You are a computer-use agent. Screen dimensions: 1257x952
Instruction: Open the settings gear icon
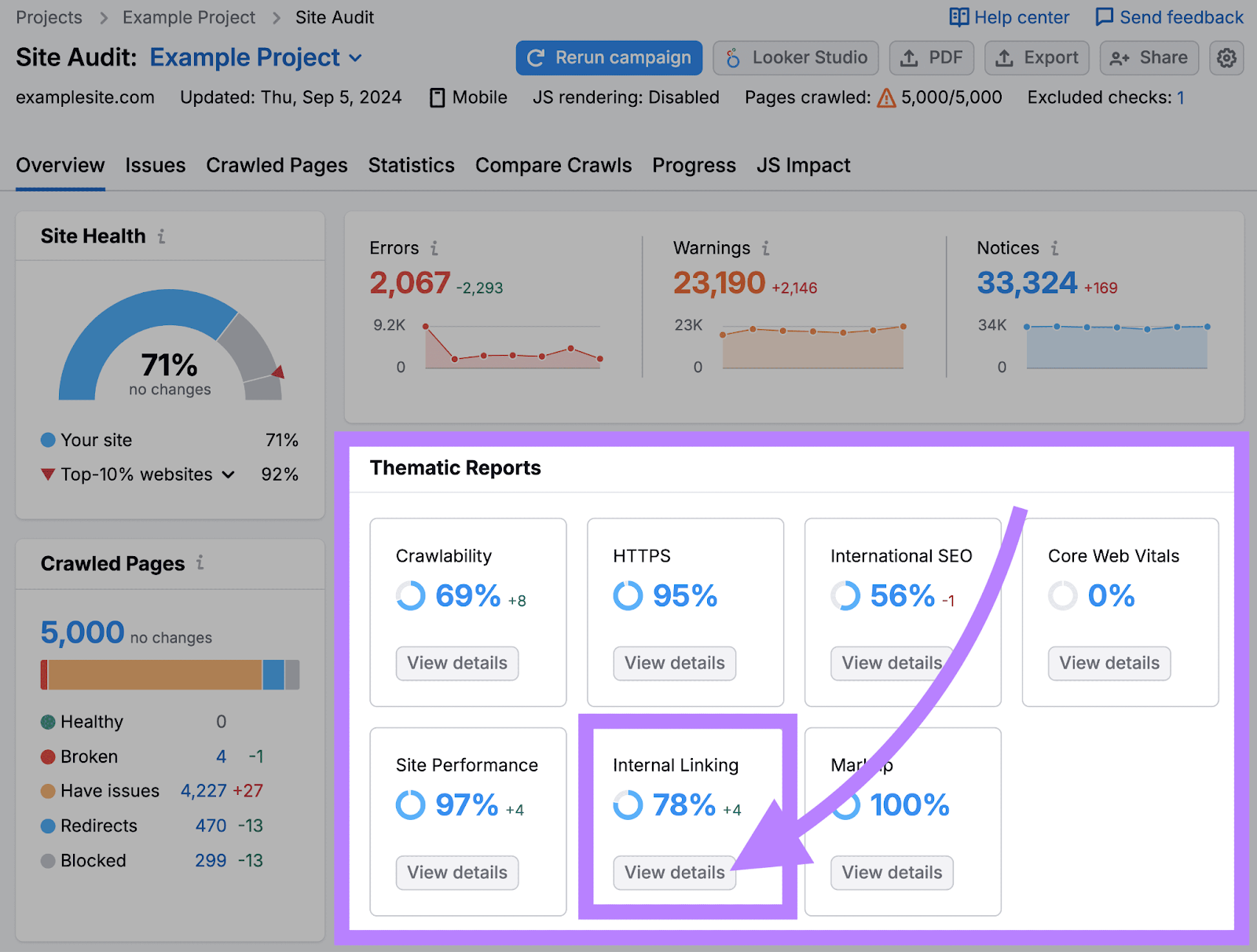[x=1226, y=58]
